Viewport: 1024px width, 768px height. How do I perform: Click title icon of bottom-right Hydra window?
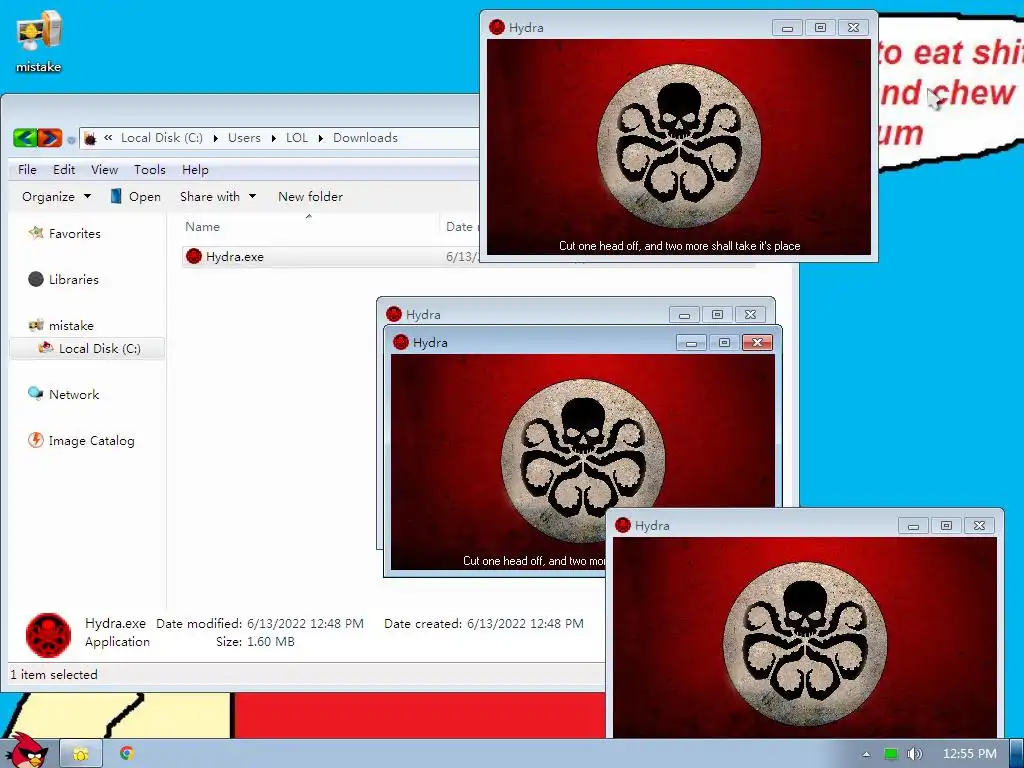[623, 526]
